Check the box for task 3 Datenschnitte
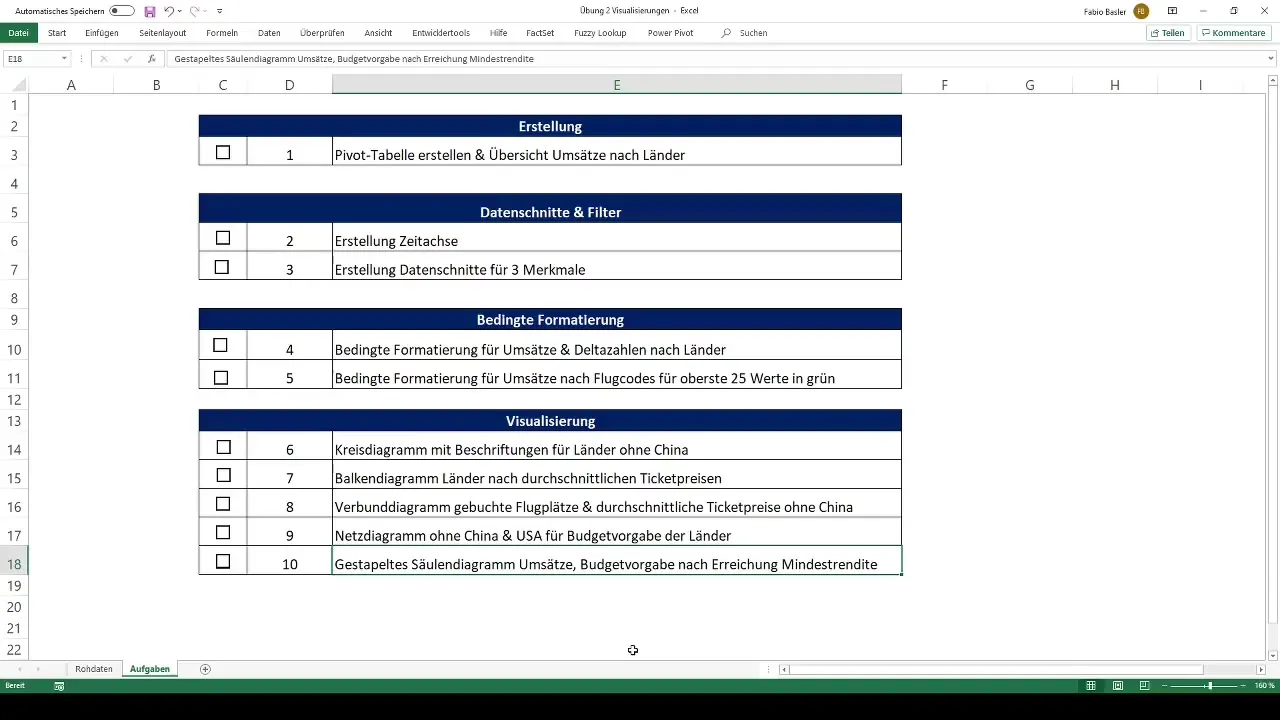The height and width of the screenshot is (720, 1280). pos(222,267)
